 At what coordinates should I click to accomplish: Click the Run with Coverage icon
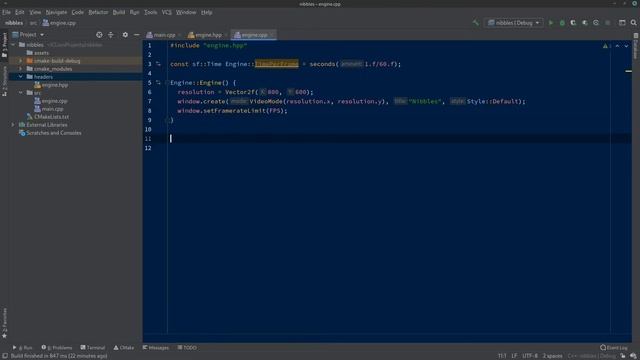tap(573, 23)
